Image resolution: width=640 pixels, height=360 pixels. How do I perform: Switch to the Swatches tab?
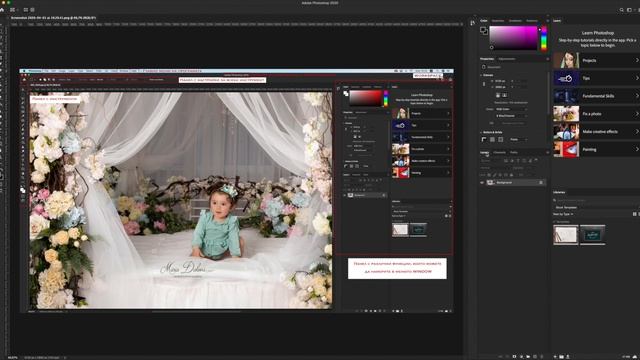click(x=498, y=21)
